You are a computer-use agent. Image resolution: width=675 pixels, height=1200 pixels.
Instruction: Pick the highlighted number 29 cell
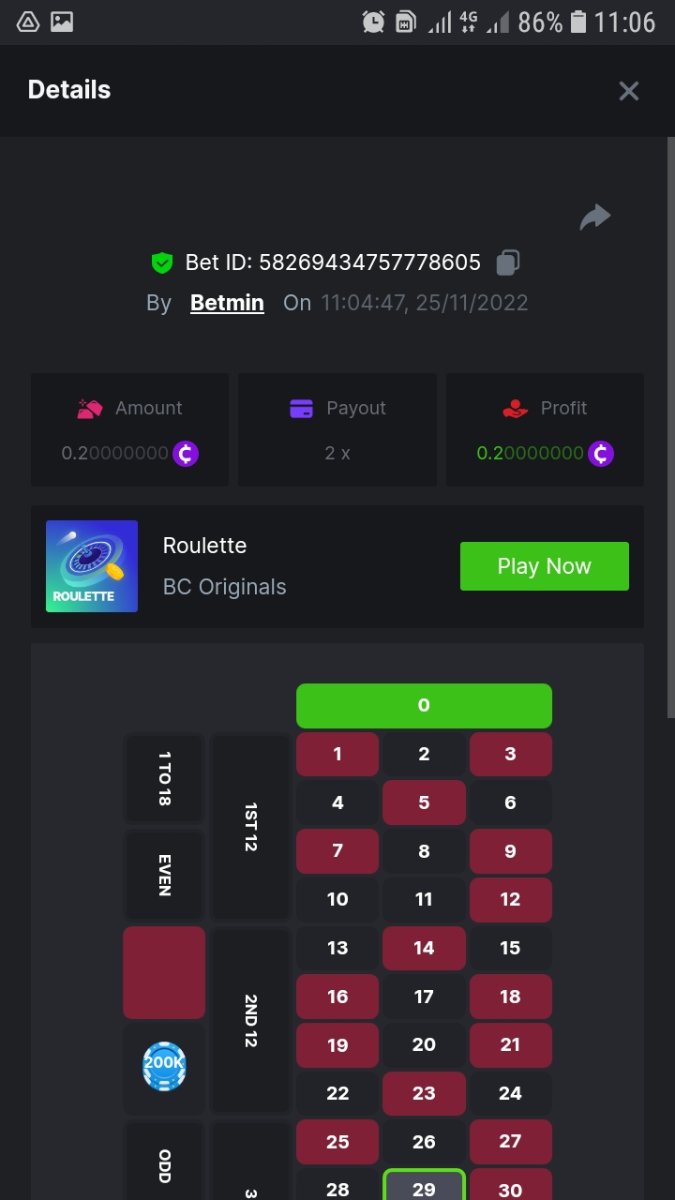(x=424, y=1186)
